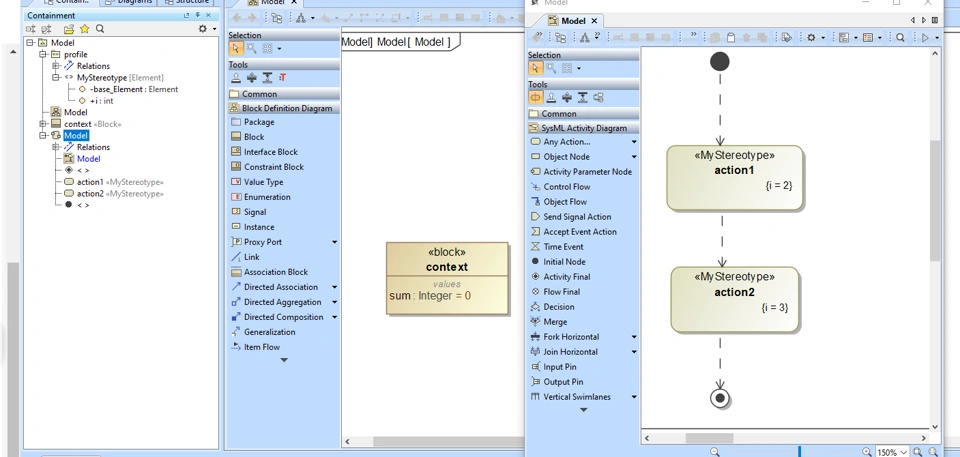Open the Containment panel settings gear
The image size is (960, 457).
point(203,29)
